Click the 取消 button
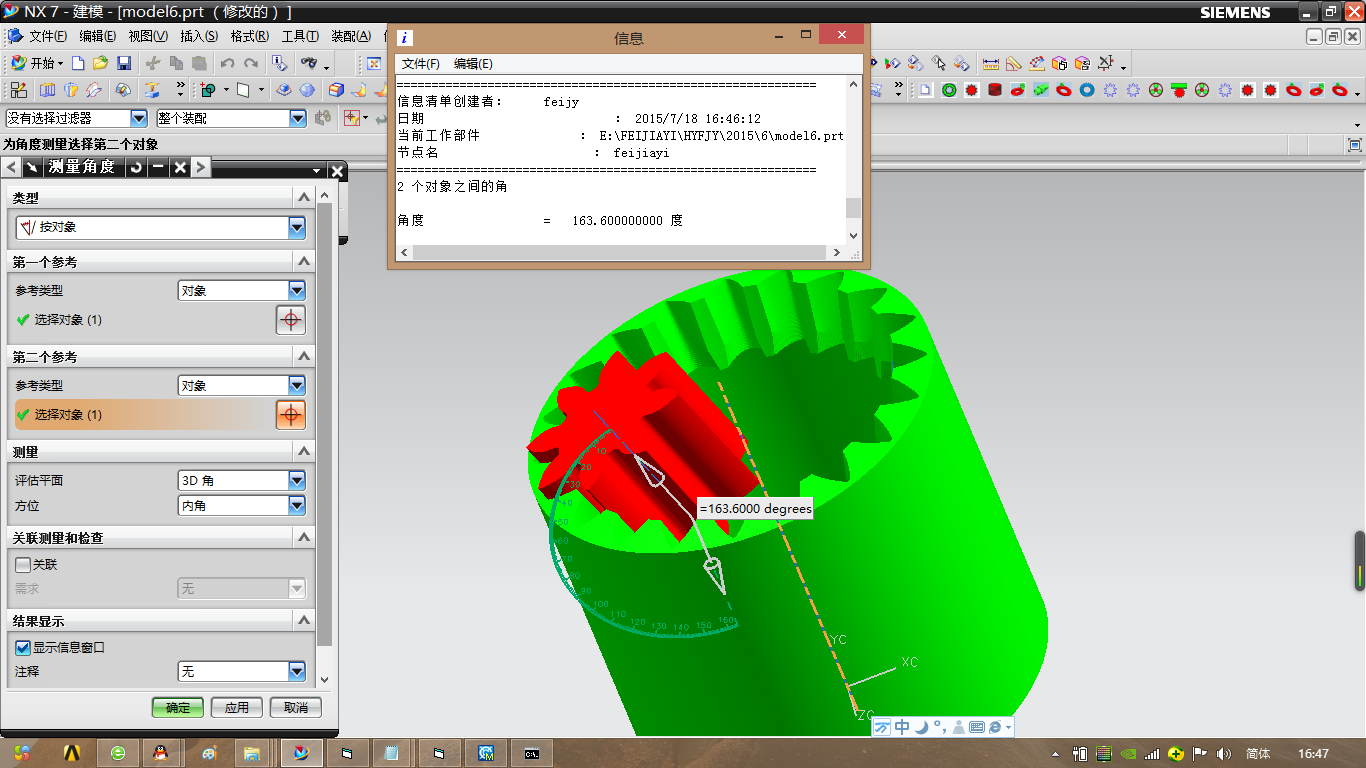 pos(296,707)
